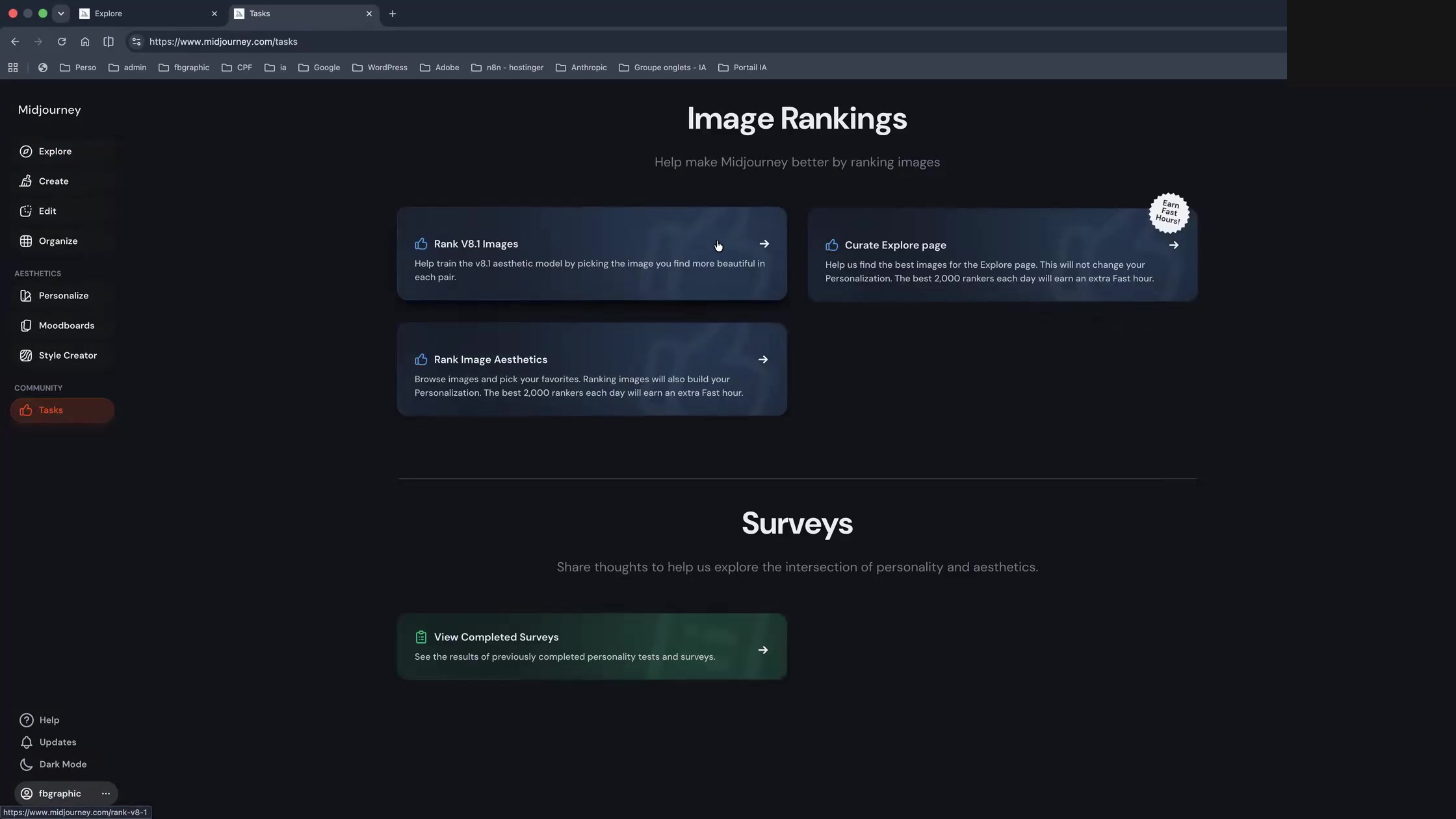Select Tasks under Community
The width and height of the screenshot is (1456, 819).
(62, 410)
